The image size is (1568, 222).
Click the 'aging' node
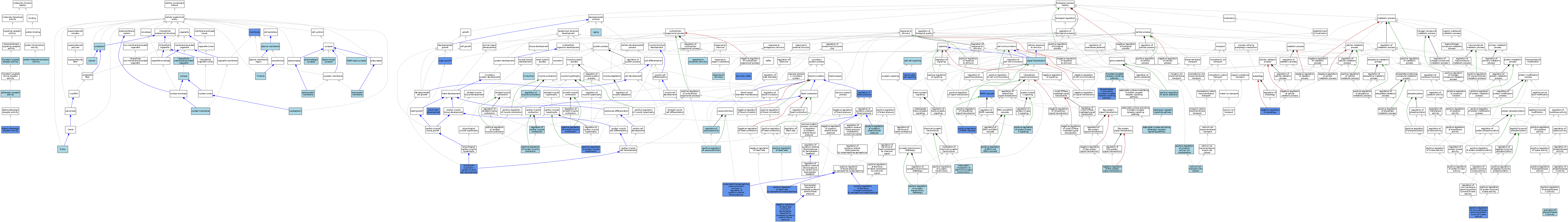pos(596,32)
